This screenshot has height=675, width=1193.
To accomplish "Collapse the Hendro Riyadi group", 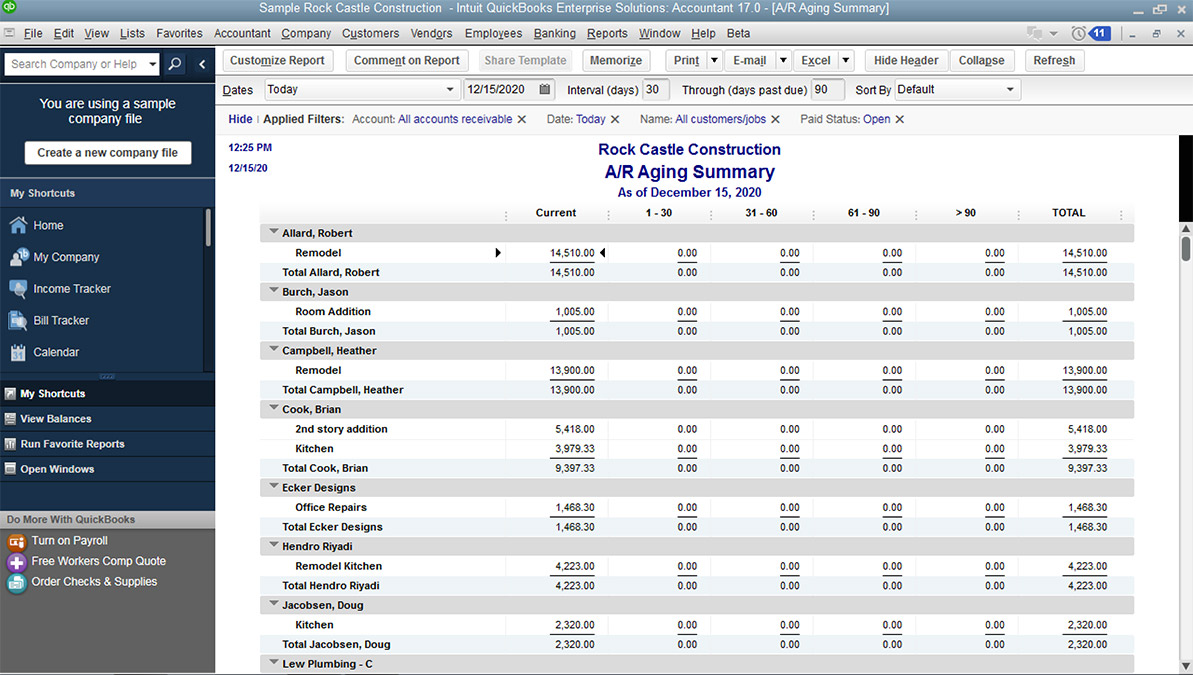I will pos(274,544).
